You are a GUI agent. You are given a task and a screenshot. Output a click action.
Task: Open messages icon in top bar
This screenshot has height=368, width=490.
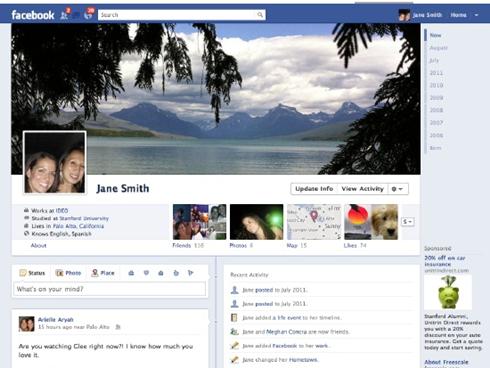point(77,15)
